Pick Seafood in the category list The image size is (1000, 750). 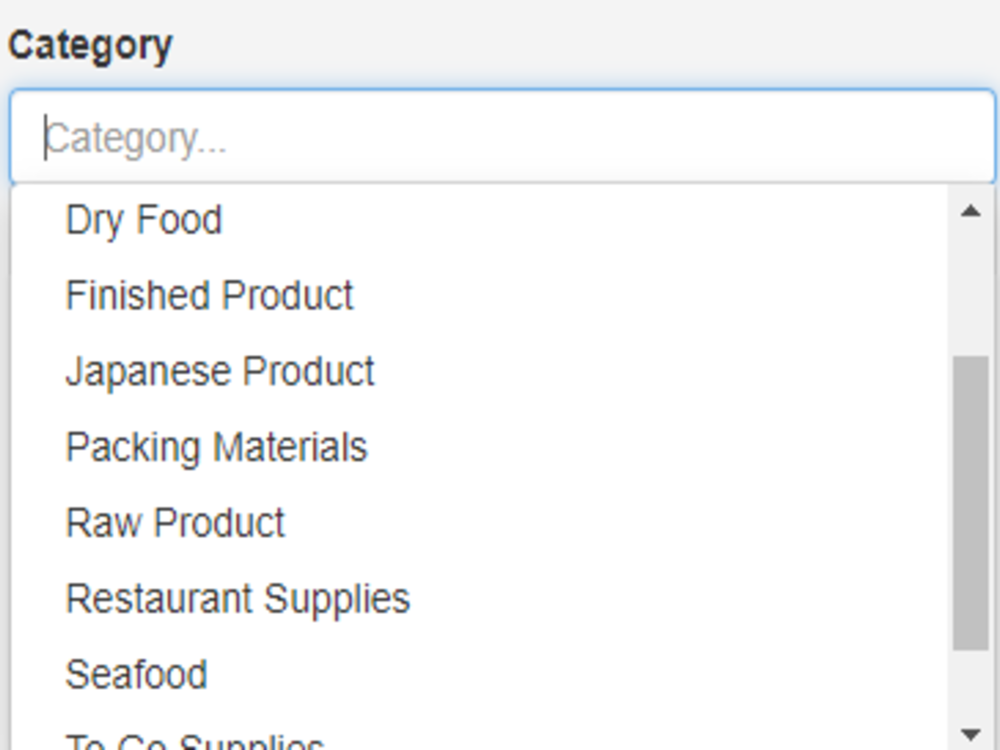click(480, 674)
